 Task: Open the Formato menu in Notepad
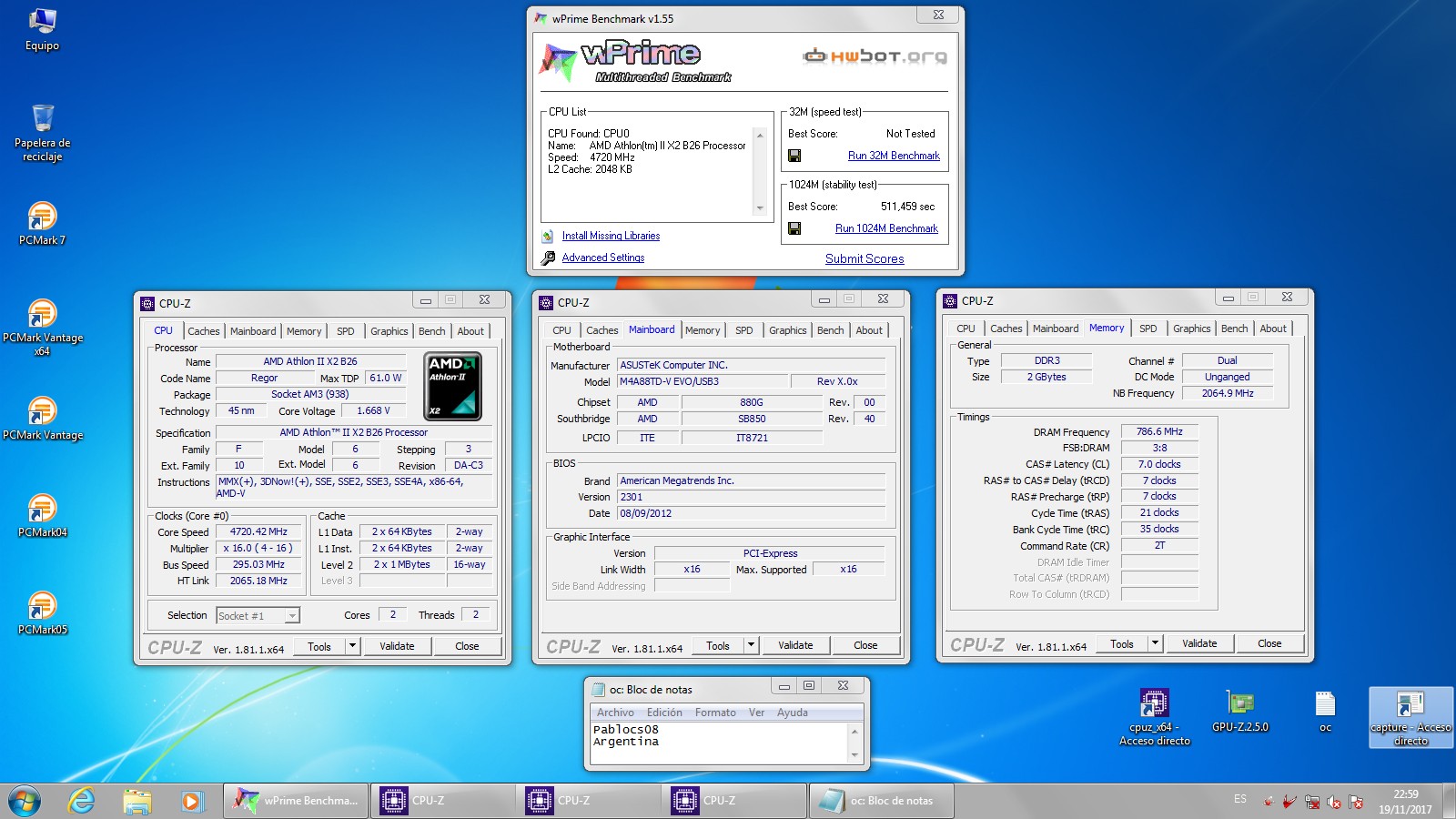point(715,713)
